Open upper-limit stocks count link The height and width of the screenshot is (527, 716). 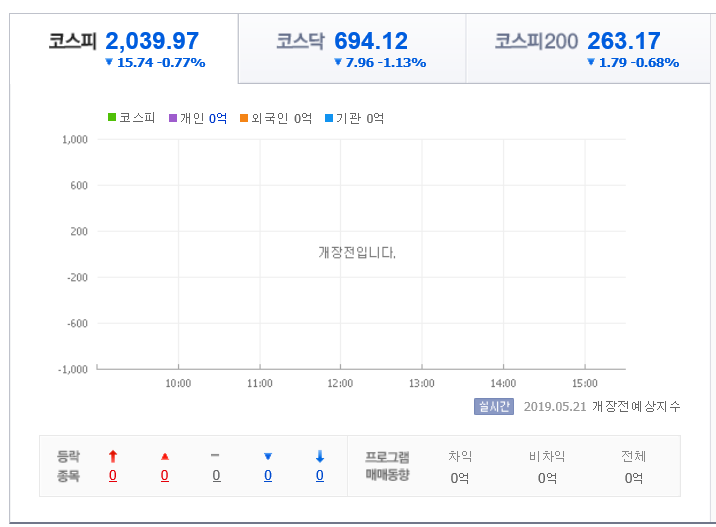(x=113, y=475)
